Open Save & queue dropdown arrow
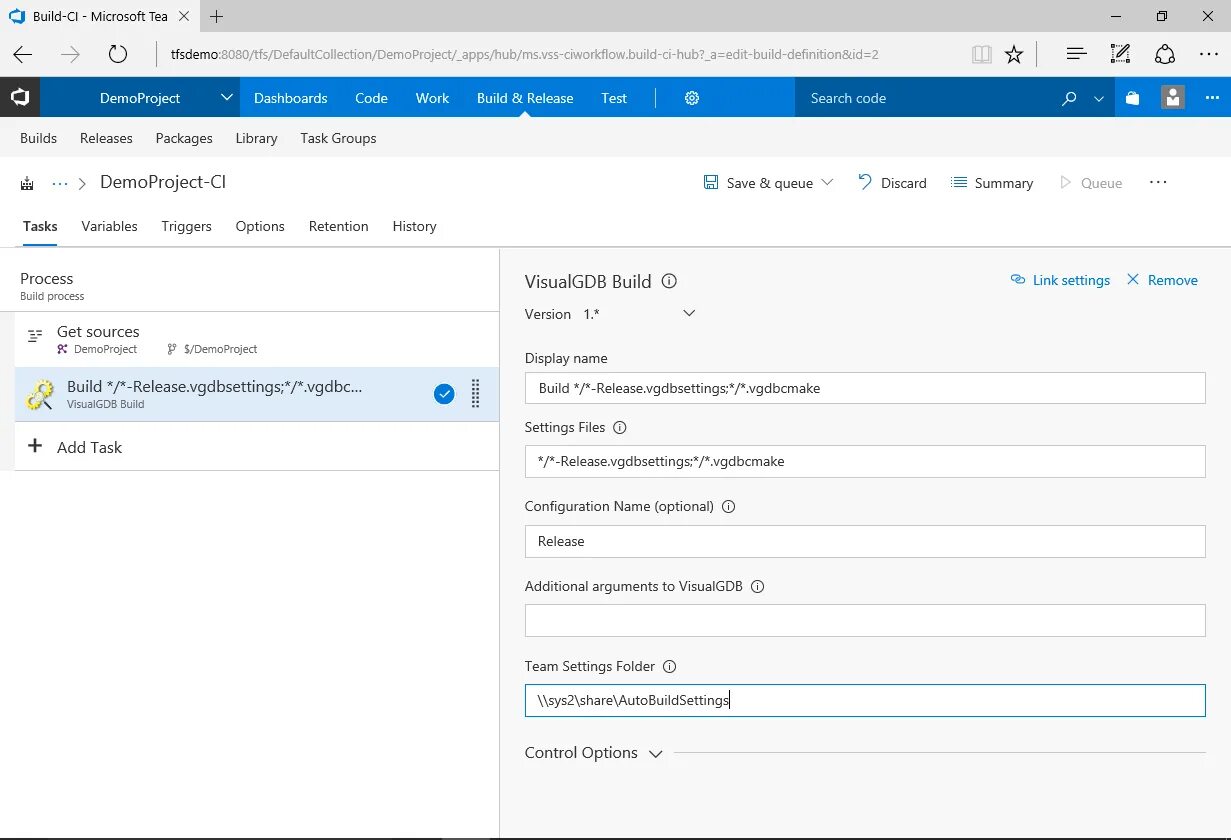Image resolution: width=1231 pixels, height=840 pixels. pos(827,183)
